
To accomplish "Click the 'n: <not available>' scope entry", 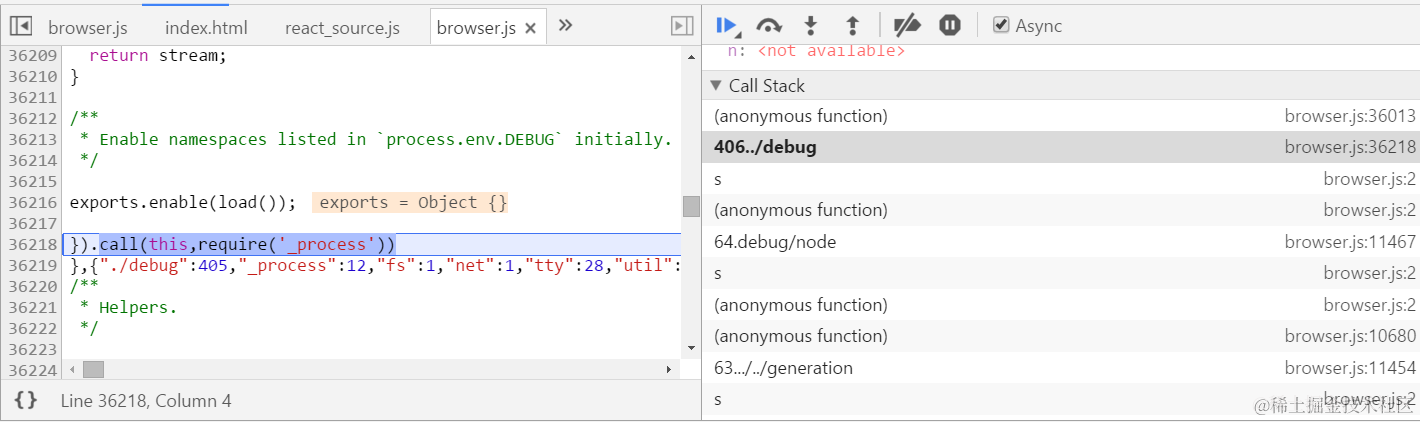I will [x=816, y=51].
